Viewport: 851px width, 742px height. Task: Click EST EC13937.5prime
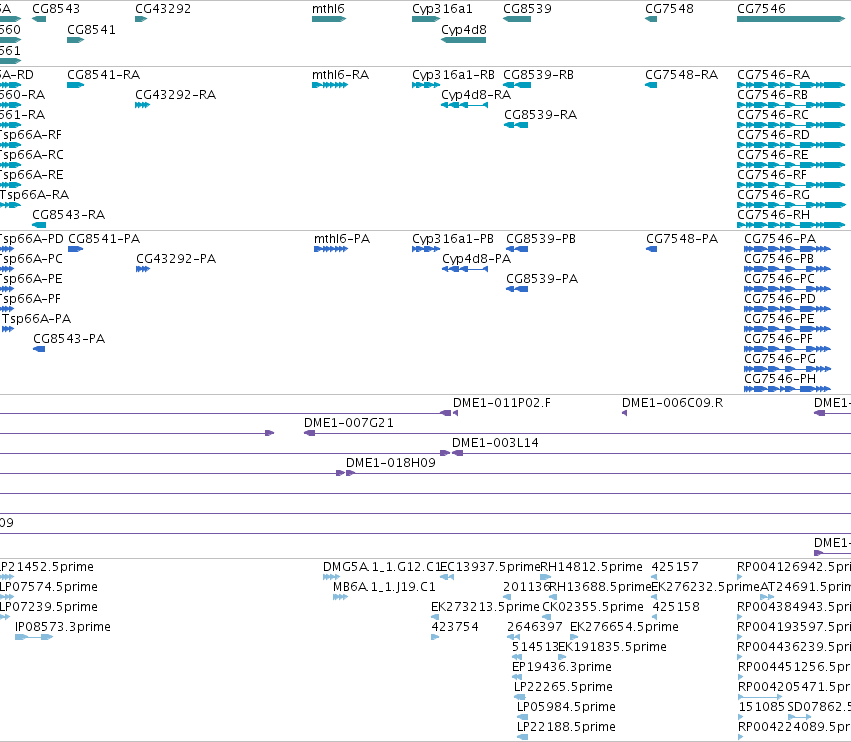click(490, 567)
